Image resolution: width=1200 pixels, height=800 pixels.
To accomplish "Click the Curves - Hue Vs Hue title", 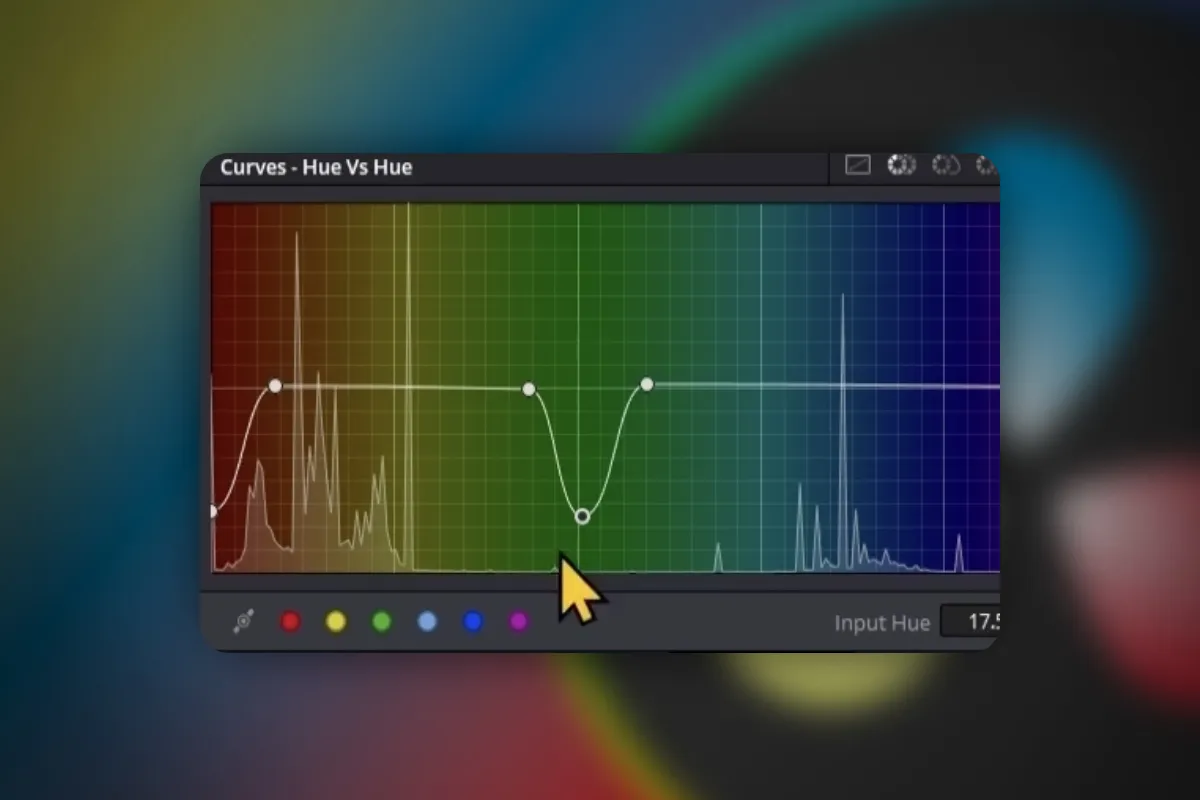I will 316,167.
